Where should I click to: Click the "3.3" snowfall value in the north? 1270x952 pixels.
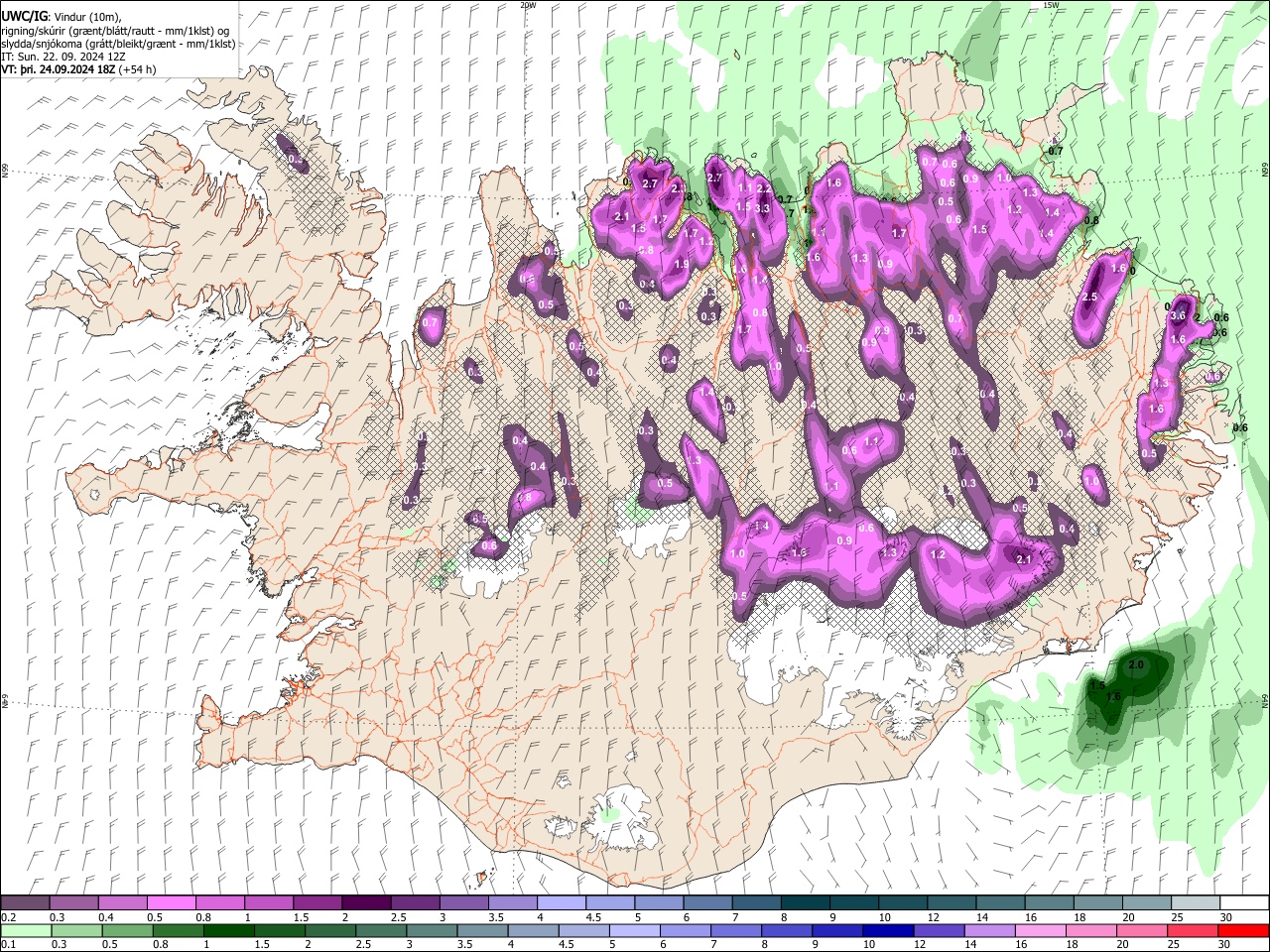pos(762,208)
